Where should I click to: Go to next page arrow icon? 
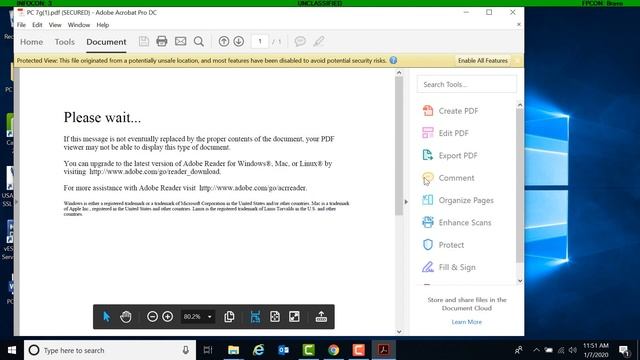tap(239, 41)
